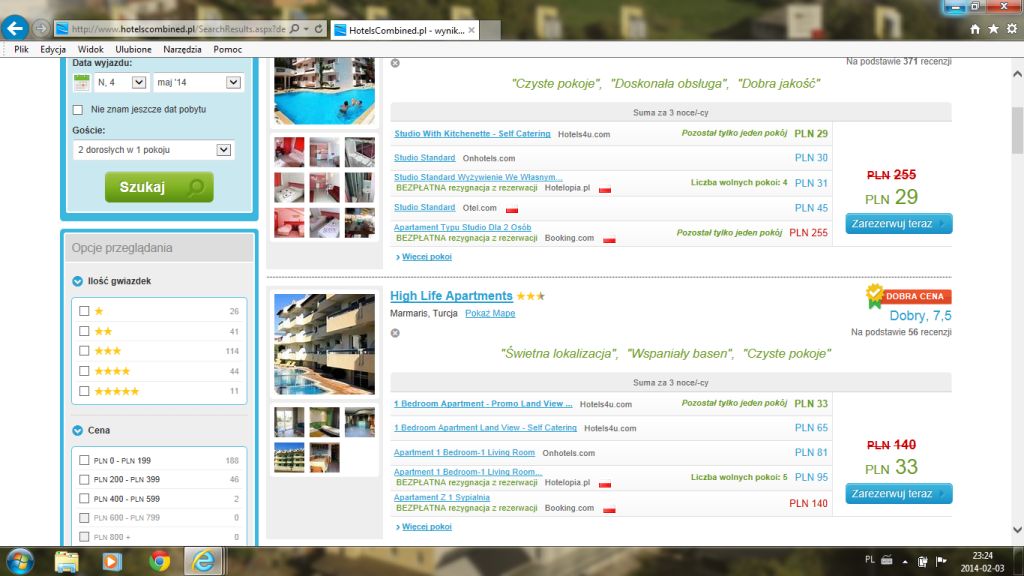1024x576 pixels.
Task: Tick 'Nie znam jeszcze dat pobytu' checkbox
Action: [78, 110]
